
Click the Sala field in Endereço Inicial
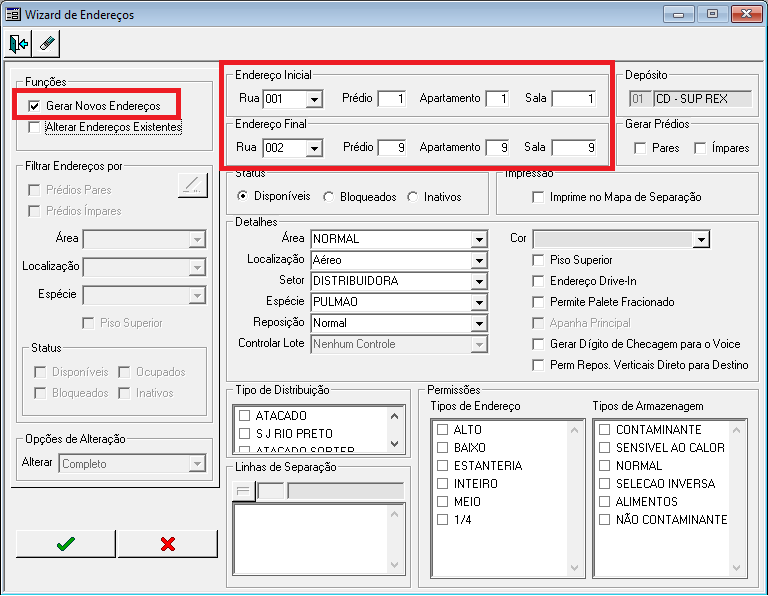[x=574, y=99]
